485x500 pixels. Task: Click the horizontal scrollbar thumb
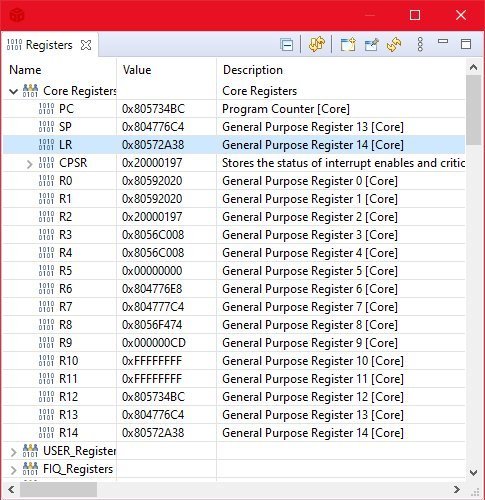point(58,490)
